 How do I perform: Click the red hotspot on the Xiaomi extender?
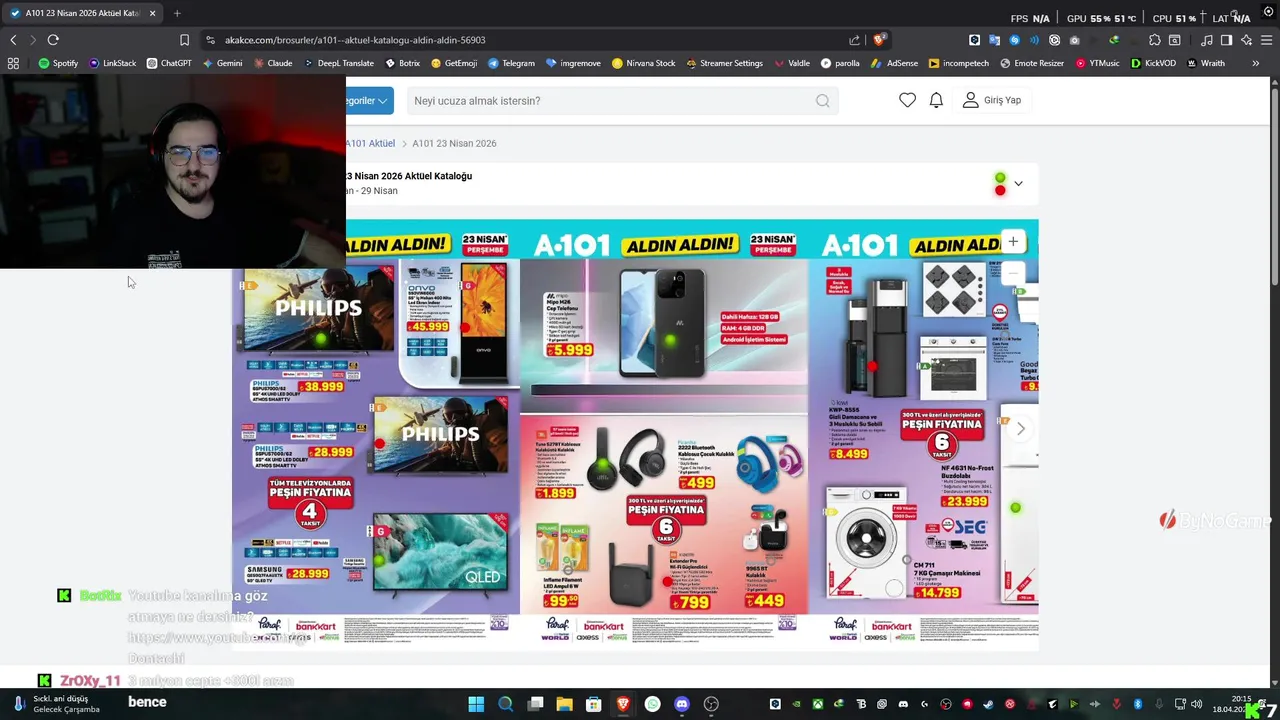666,581
